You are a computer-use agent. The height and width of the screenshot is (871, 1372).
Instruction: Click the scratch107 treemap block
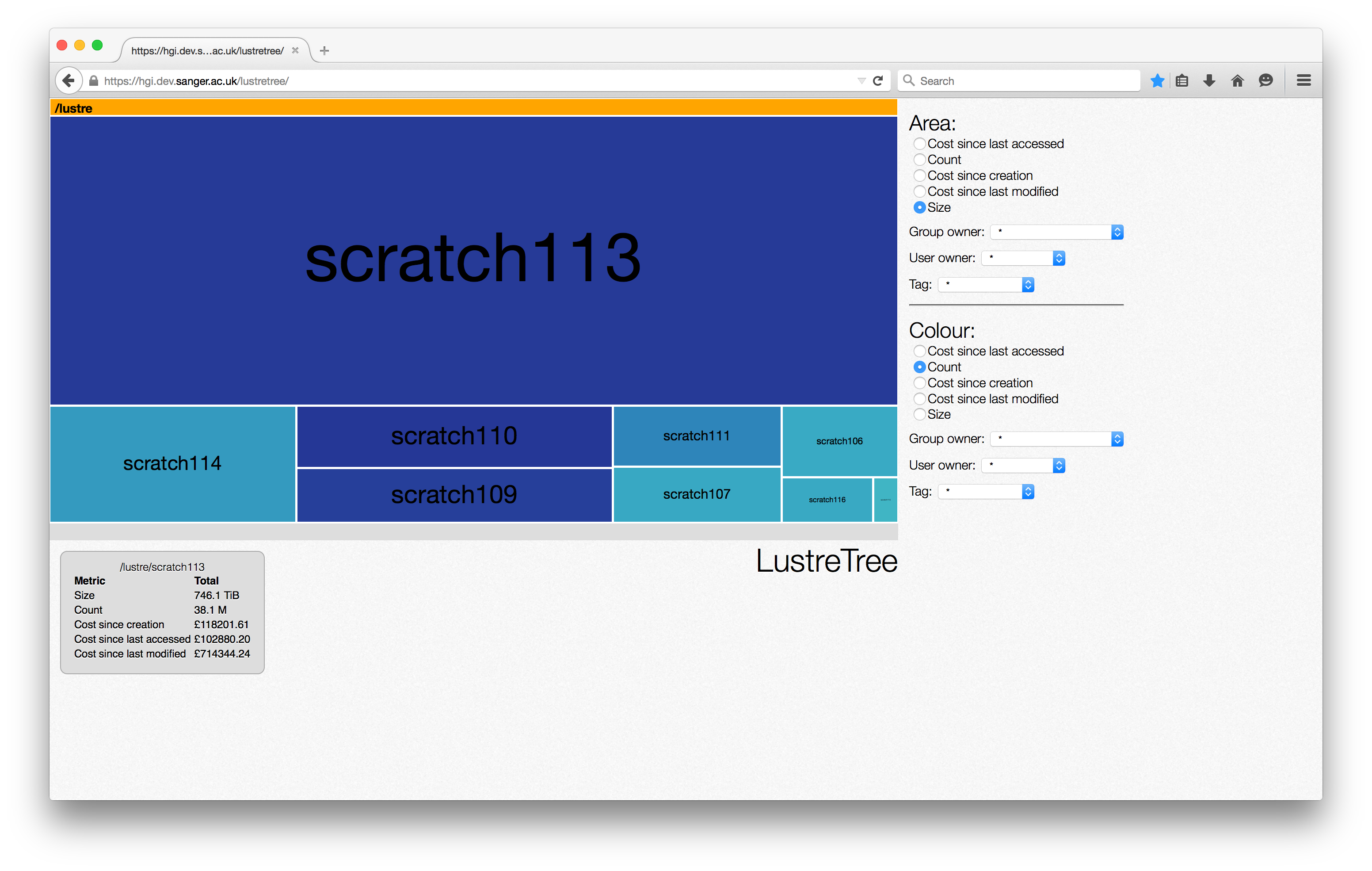point(694,493)
